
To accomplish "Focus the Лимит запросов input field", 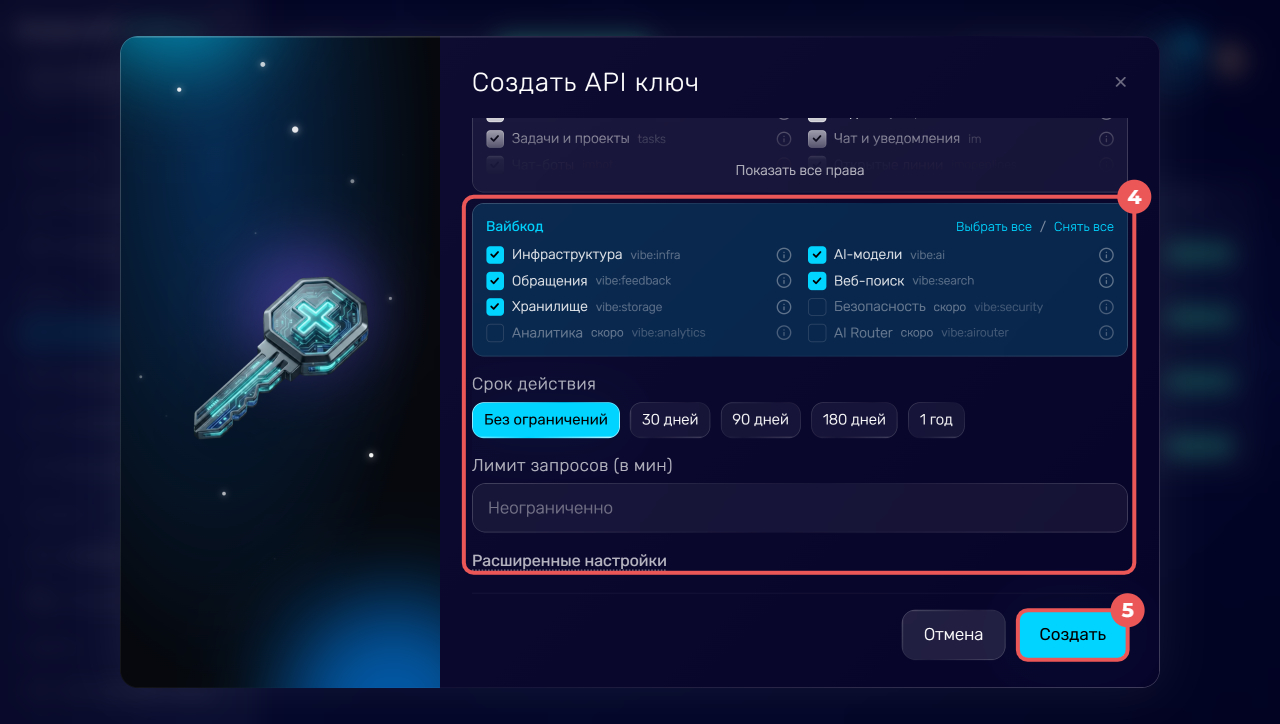I will pyautogui.click(x=800, y=508).
